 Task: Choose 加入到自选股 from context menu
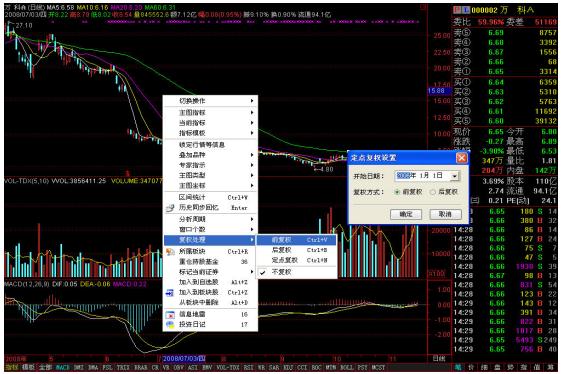[210, 283]
